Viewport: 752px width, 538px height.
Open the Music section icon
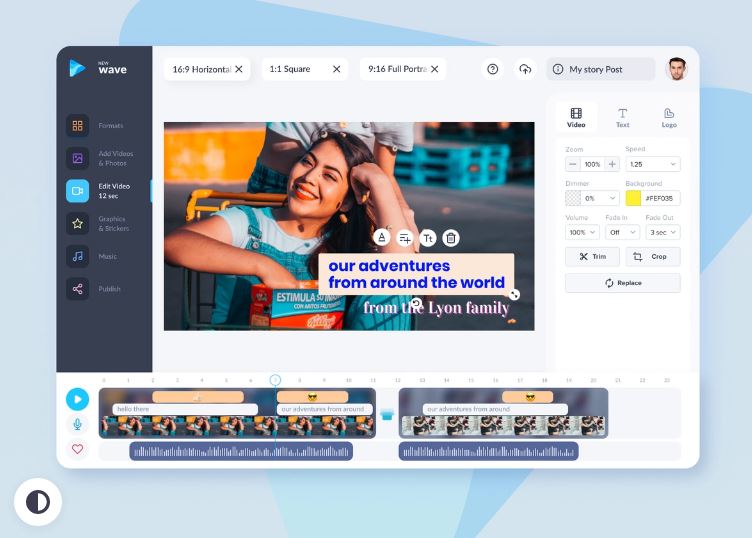click(77, 256)
